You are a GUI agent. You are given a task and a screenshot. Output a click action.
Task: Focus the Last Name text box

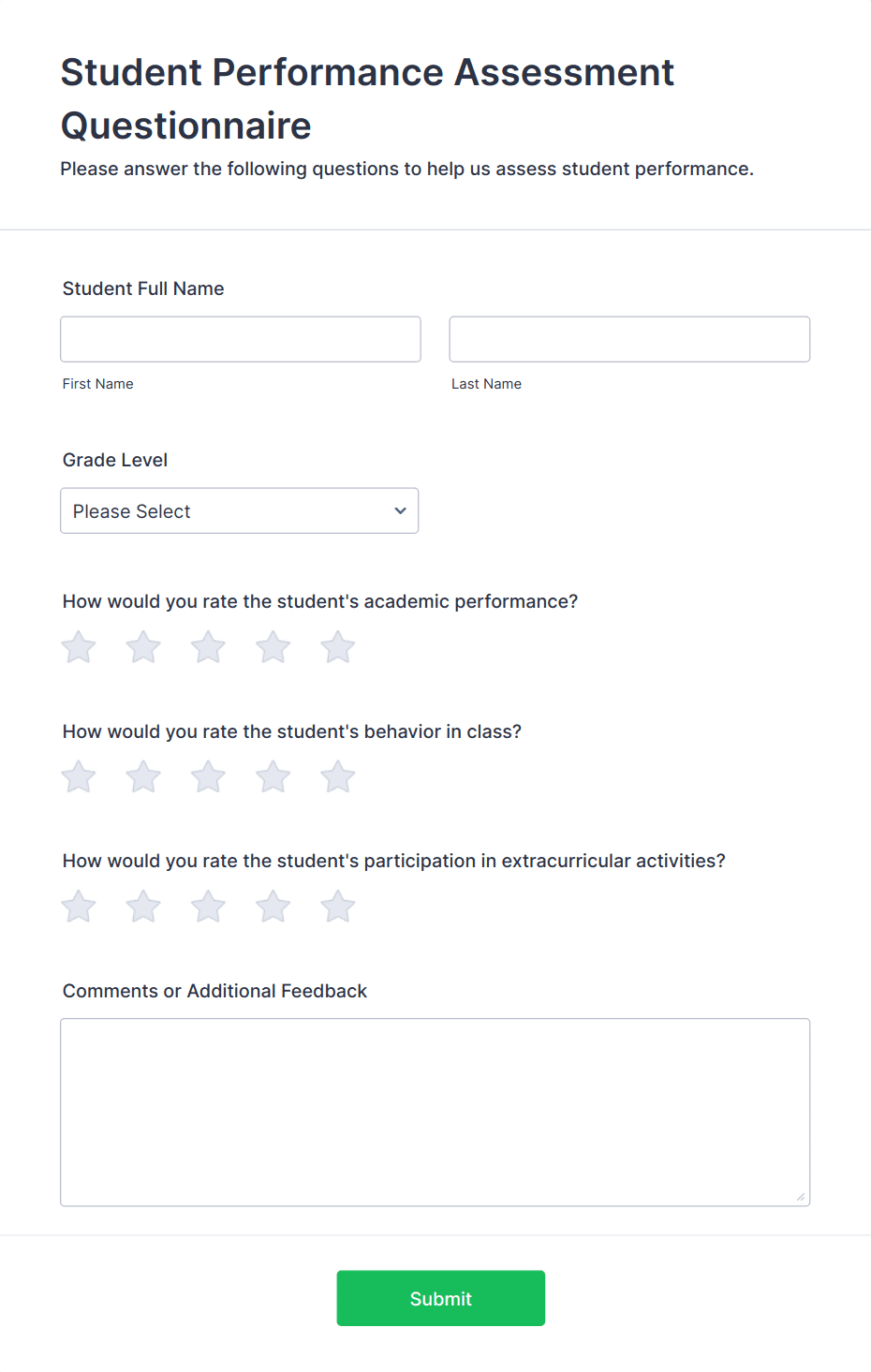(629, 339)
